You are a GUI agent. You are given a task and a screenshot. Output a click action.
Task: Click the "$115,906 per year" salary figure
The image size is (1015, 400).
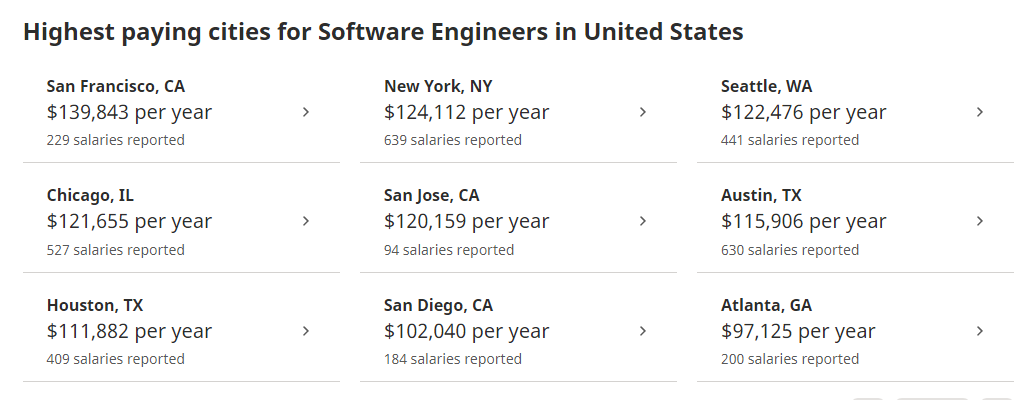803,221
